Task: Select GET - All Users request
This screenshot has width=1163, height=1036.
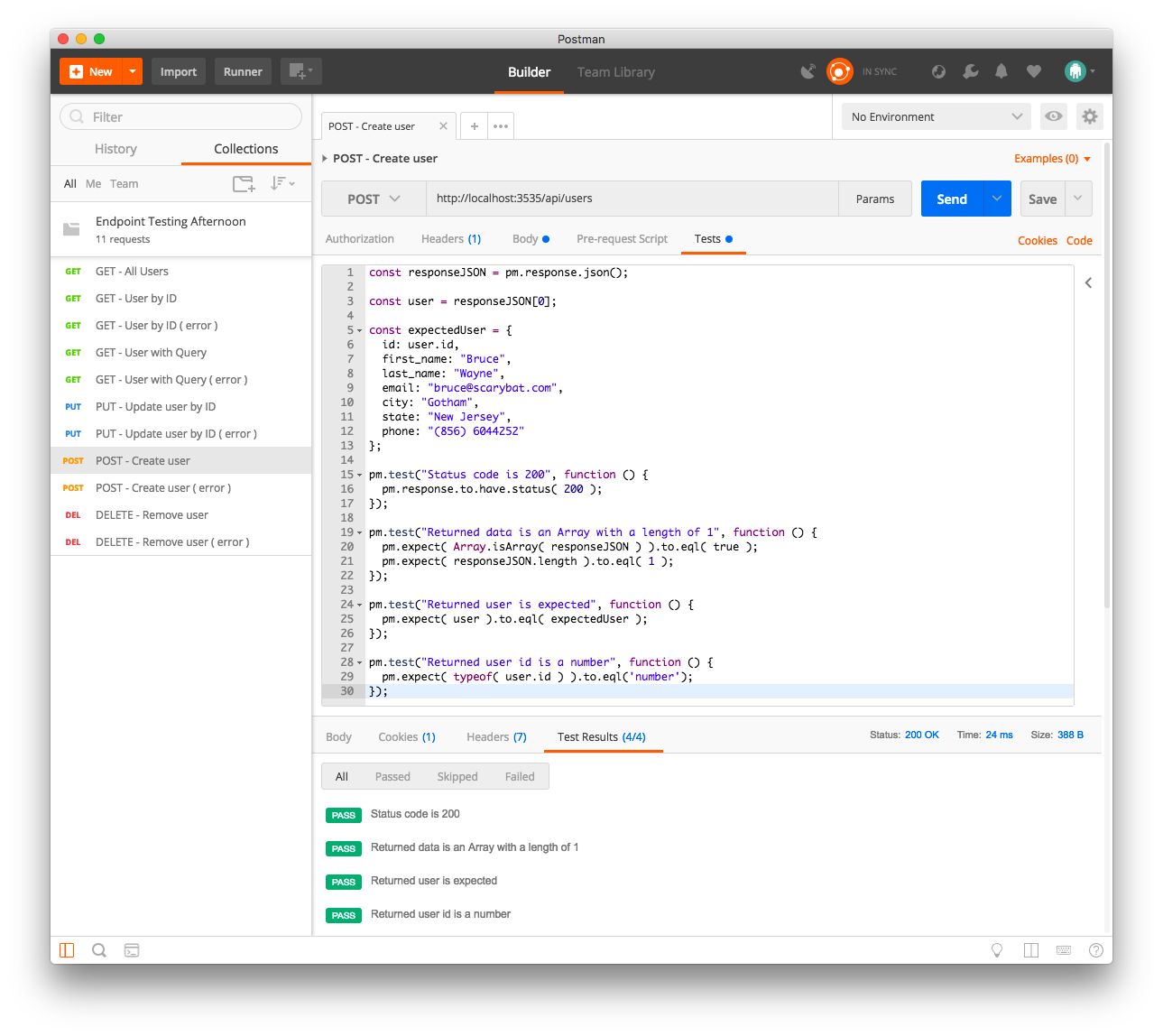Action: pyautogui.click(x=180, y=271)
